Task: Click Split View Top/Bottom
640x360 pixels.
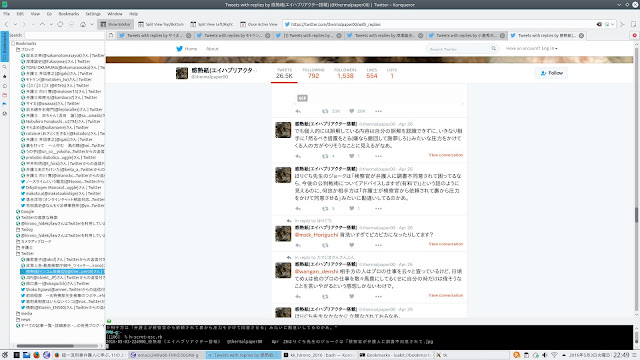Action: pos(161,24)
